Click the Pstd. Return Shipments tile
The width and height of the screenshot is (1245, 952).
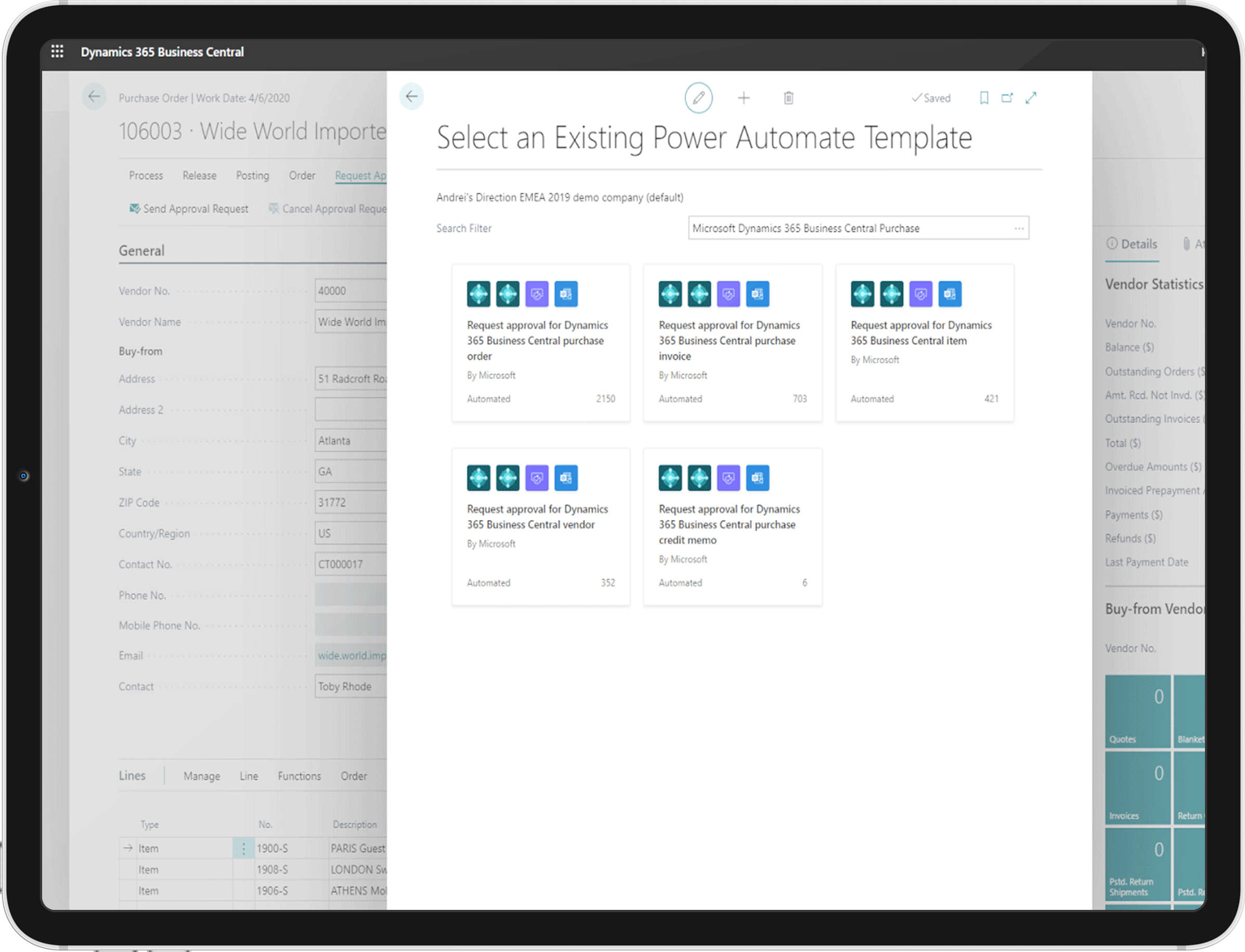tap(1138, 864)
